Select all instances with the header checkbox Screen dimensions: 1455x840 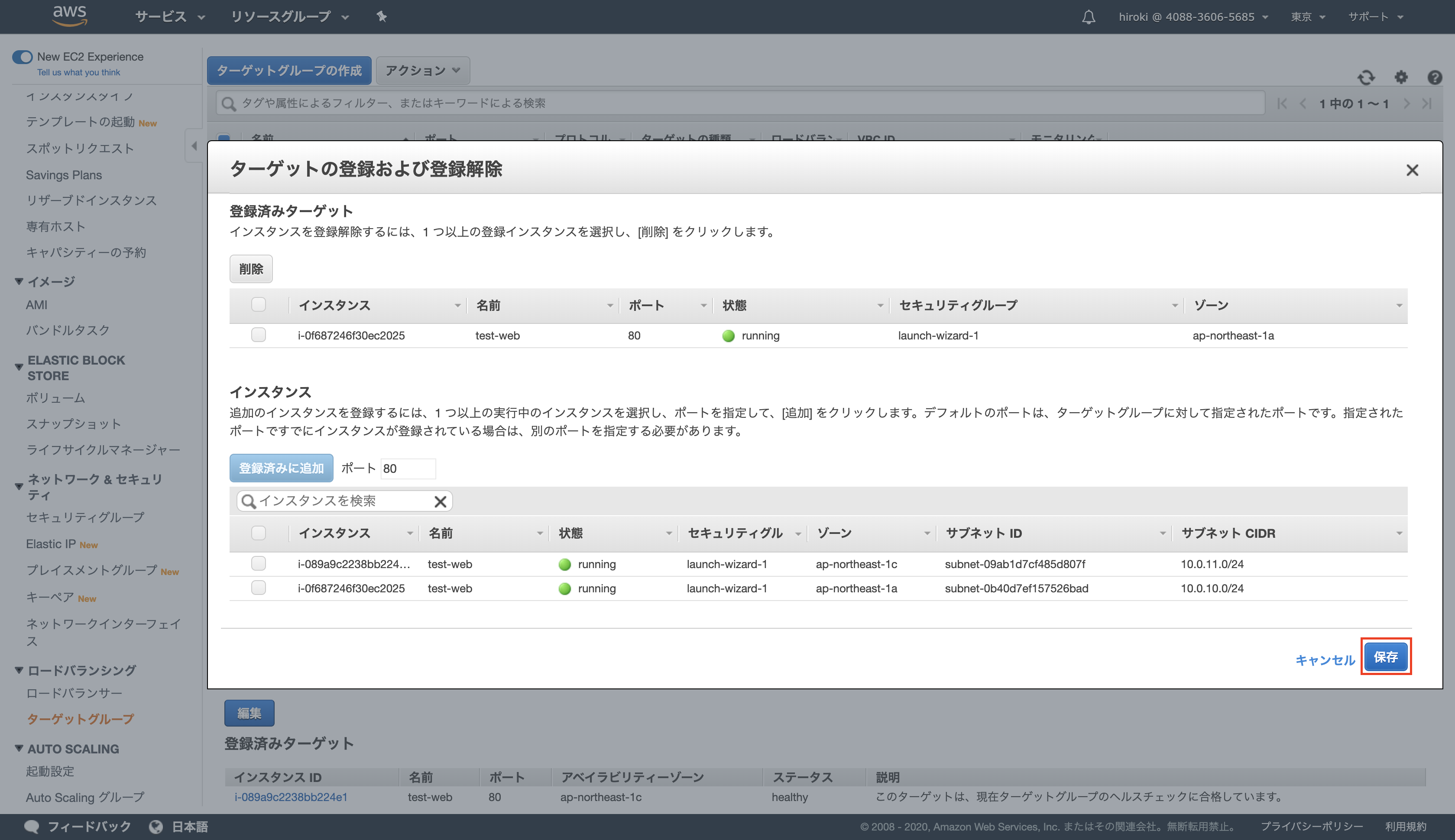tap(259, 533)
